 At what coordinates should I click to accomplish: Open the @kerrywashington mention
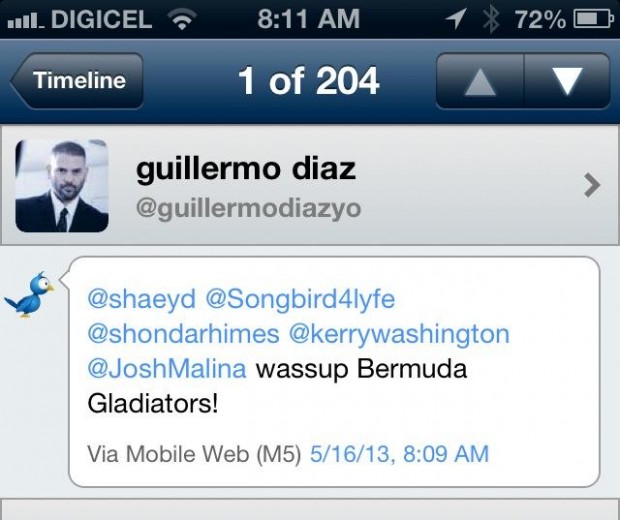[x=399, y=334]
